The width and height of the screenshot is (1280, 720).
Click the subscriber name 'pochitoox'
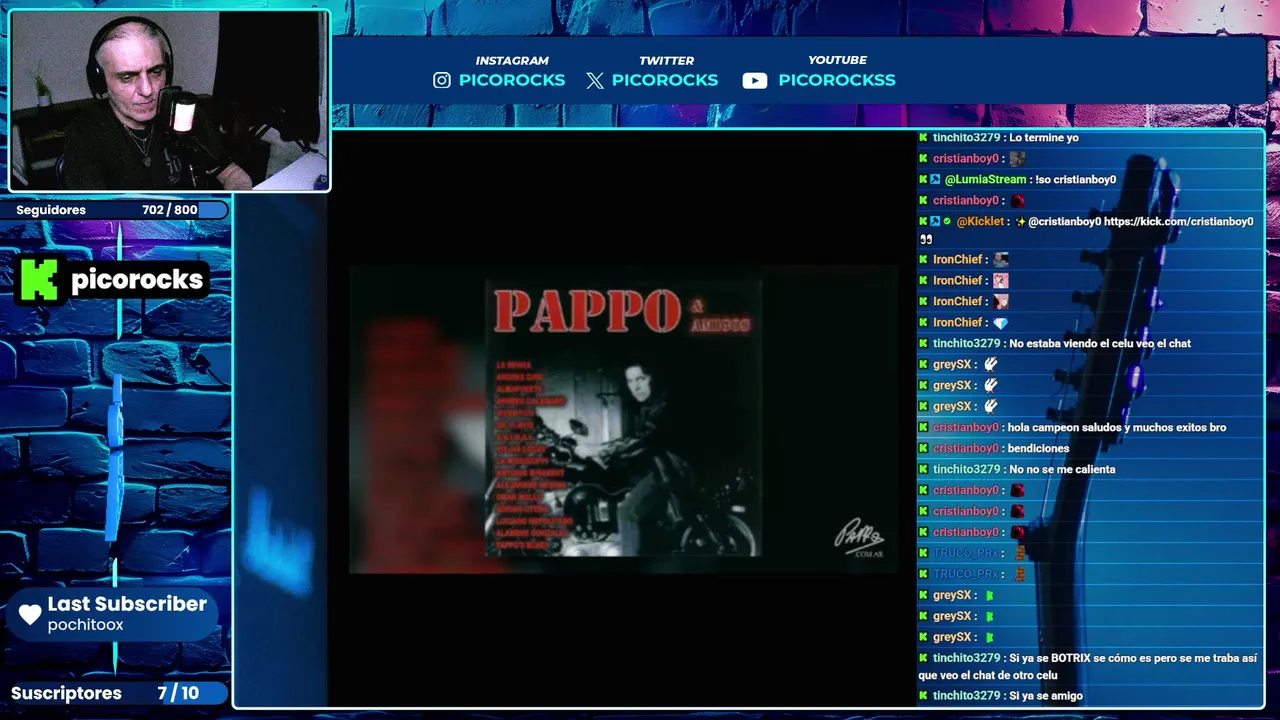pyautogui.click(x=85, y=625)
